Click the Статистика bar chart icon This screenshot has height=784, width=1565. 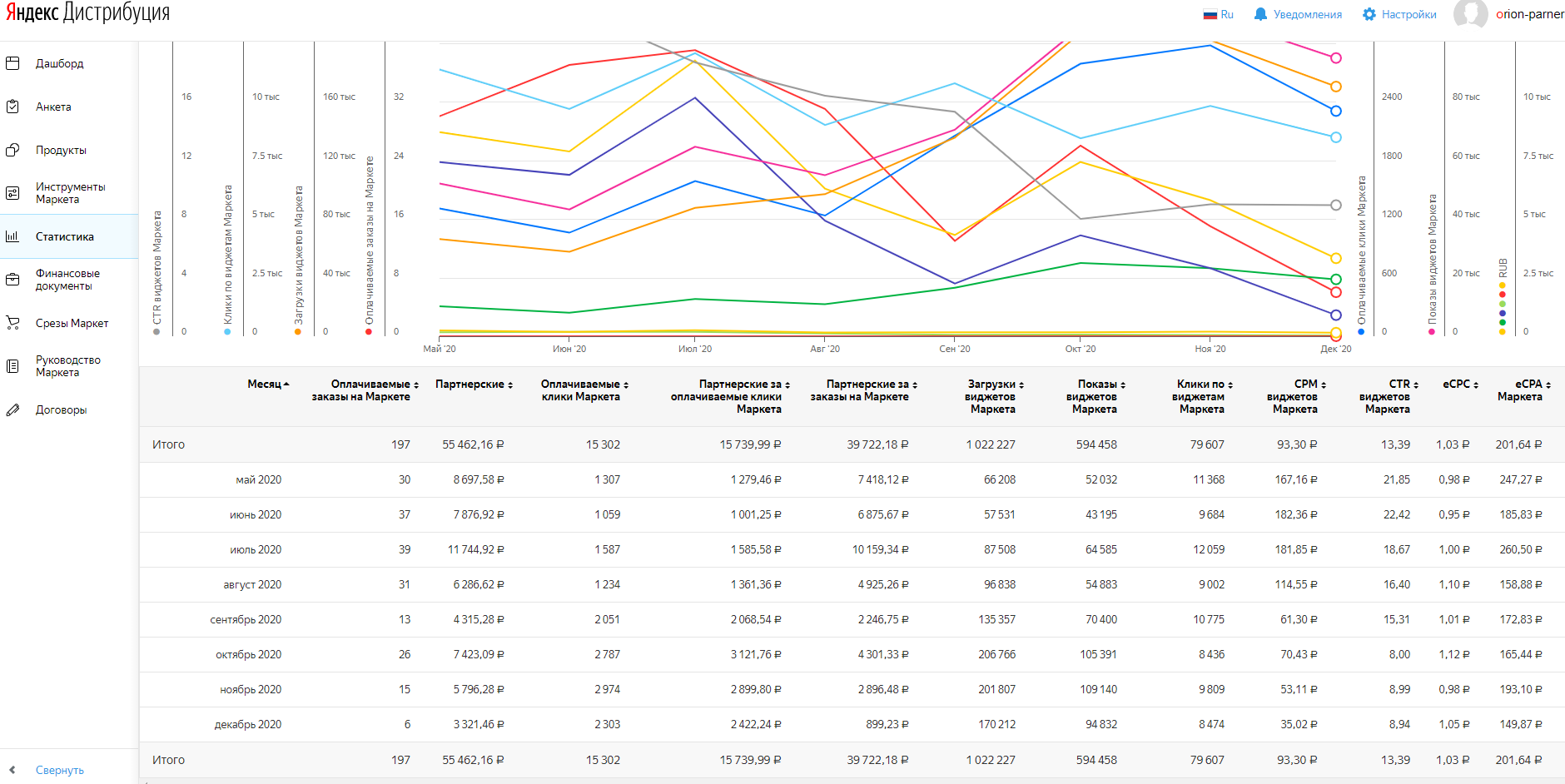pyautogui.click(x=12, y=236)
